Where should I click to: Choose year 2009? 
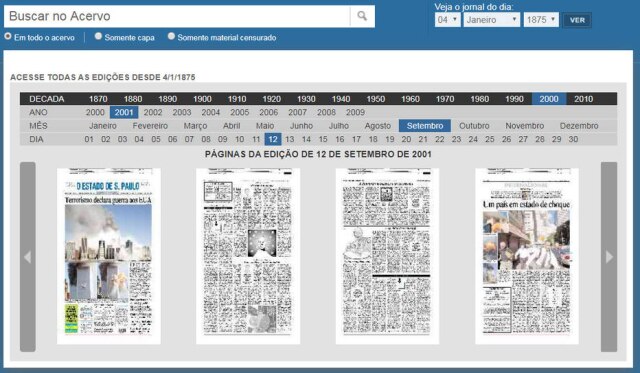tap(355, 112)
